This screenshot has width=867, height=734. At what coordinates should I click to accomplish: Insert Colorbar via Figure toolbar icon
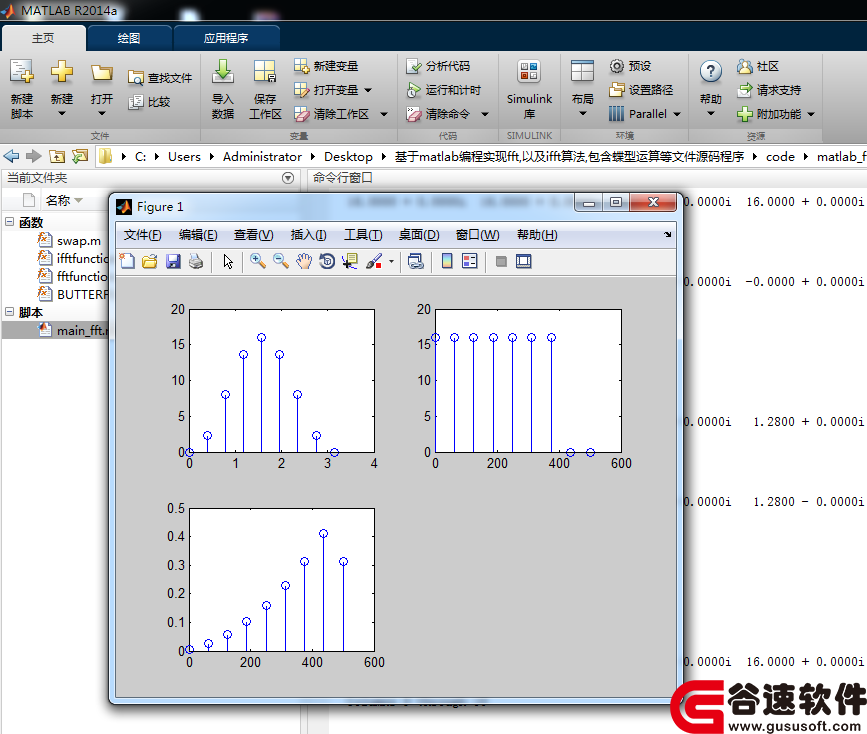pos(447,261)
